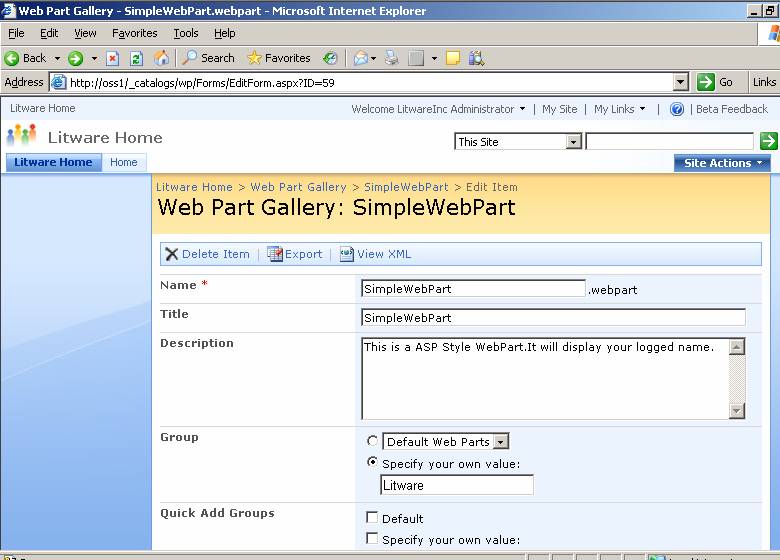Switch to the Litware Home navigation tab
The image size is (780, 560).
coord(53,162)
